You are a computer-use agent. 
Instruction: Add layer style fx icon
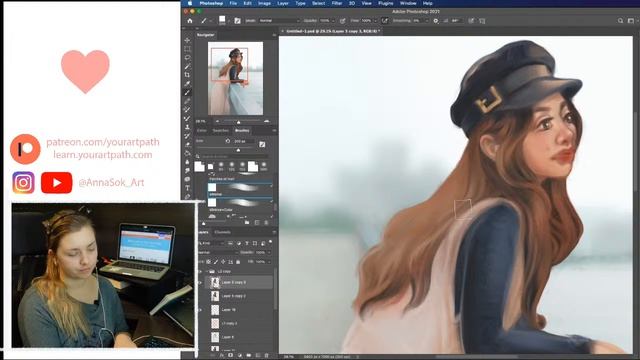pos(222,356)
